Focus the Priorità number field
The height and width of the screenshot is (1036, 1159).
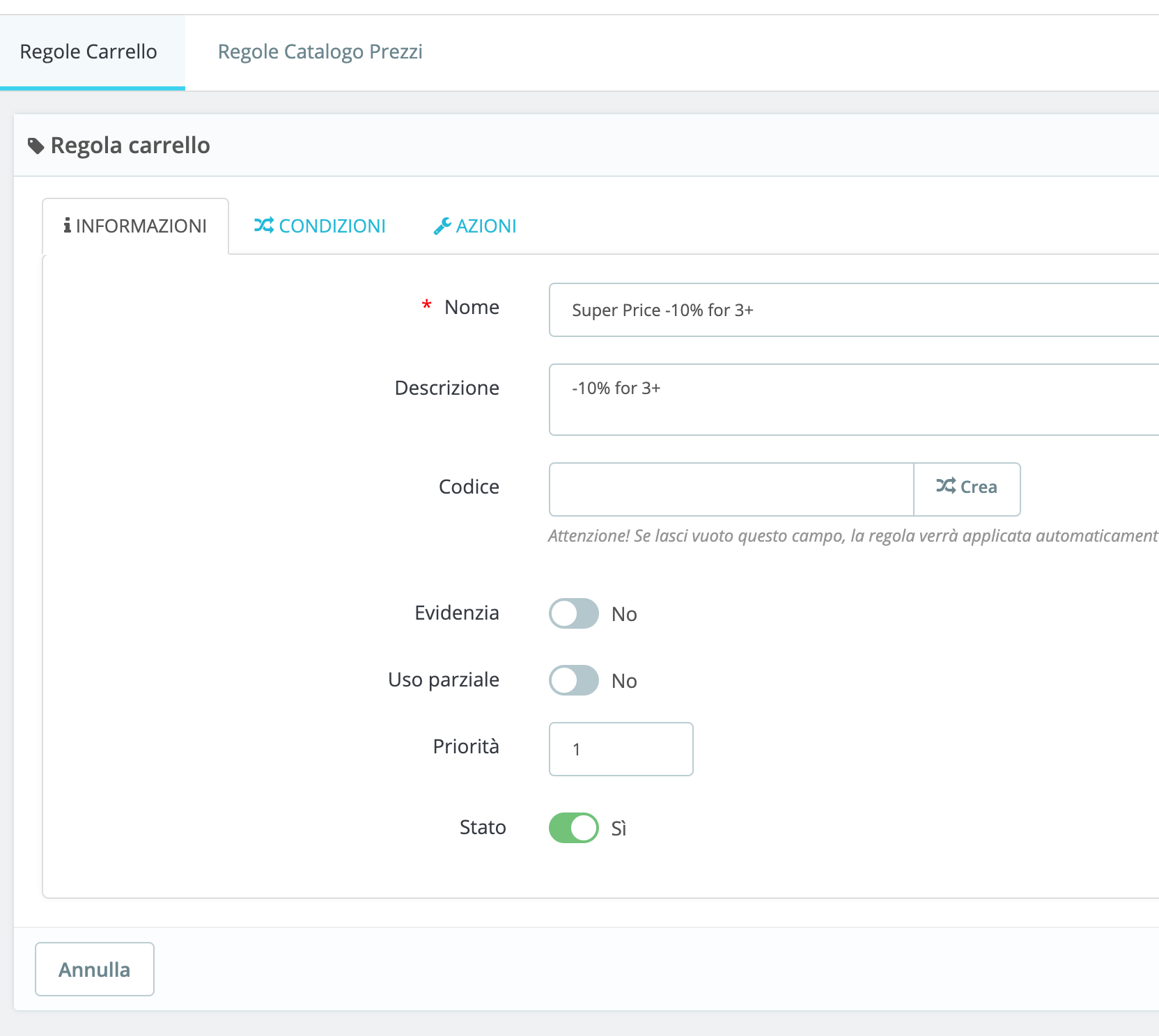click(x=621, y=749)
